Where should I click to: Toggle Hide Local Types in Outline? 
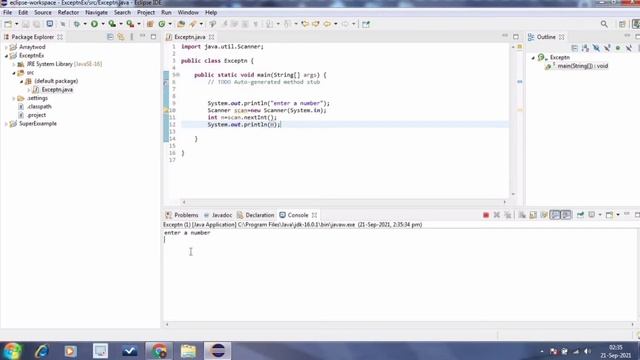(629, 48)
